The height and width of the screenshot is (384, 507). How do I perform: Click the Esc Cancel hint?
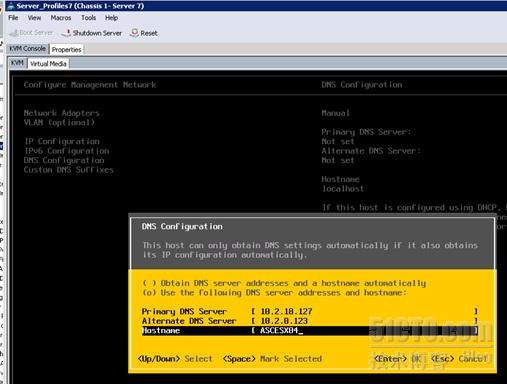tap(459, 359)
